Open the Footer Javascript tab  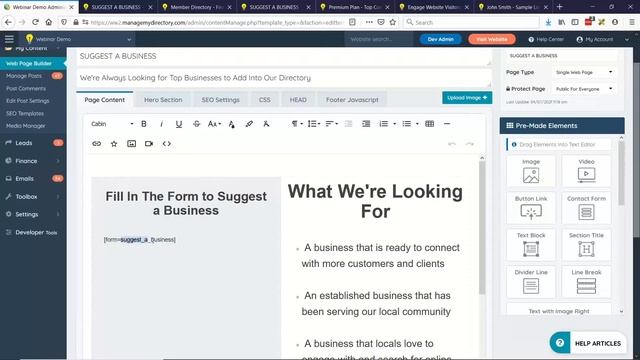point(352,100)
